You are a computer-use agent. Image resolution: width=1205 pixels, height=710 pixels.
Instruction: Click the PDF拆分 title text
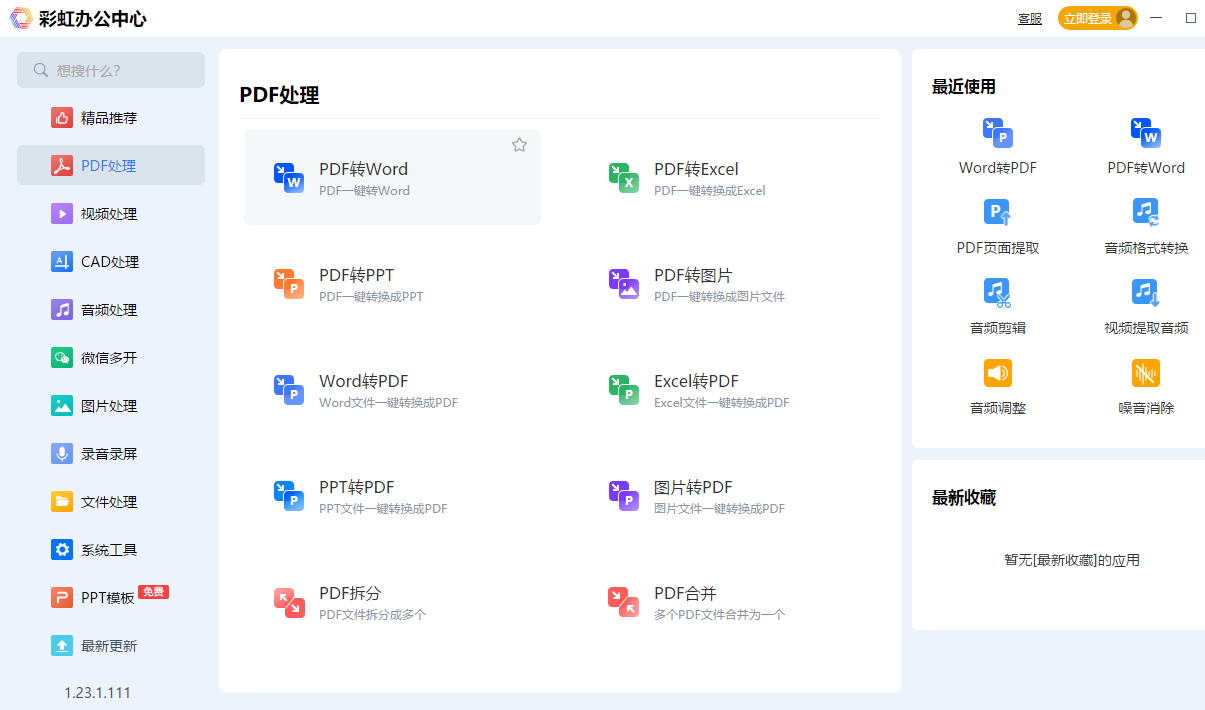(x=350, y=593)
